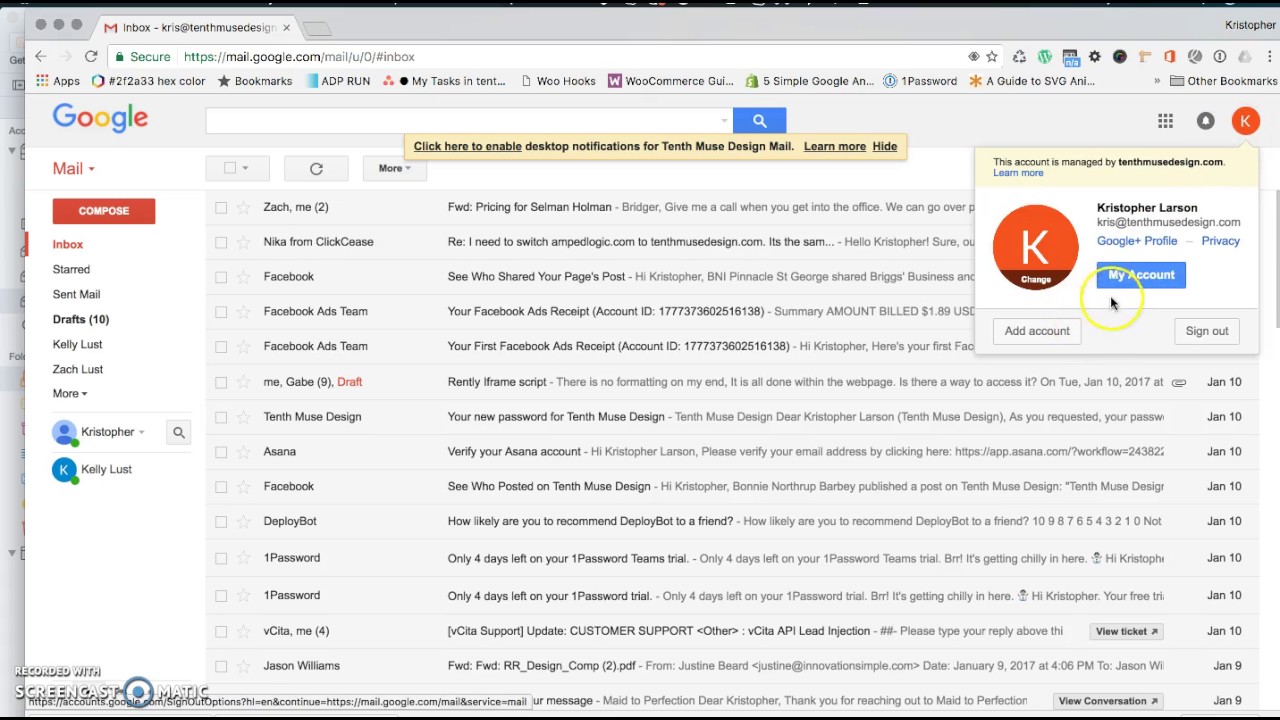
Task: Click Learn more under managed account notice
Action: (1018, 173)
